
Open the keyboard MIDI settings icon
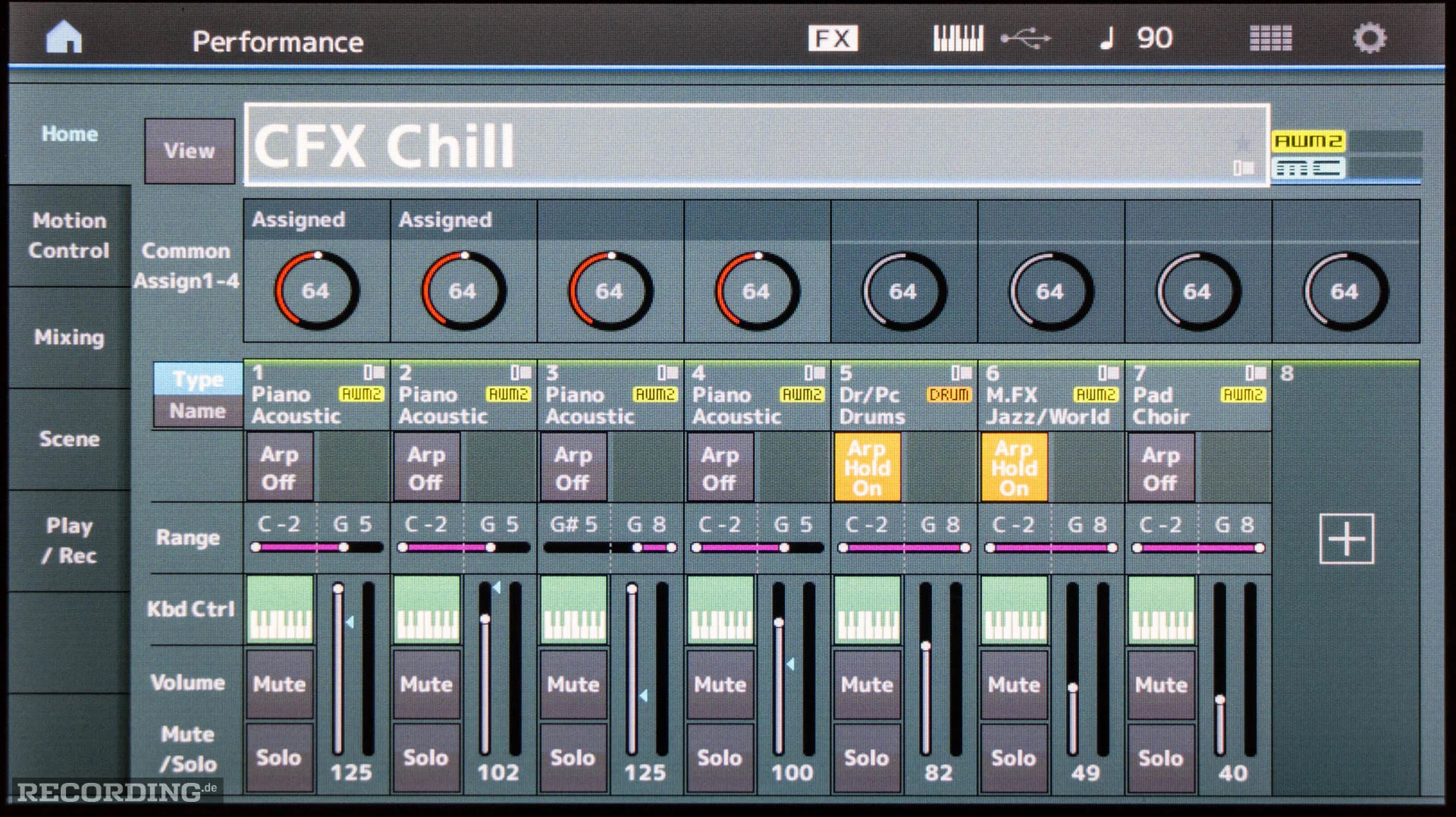(x=958, y=38)
